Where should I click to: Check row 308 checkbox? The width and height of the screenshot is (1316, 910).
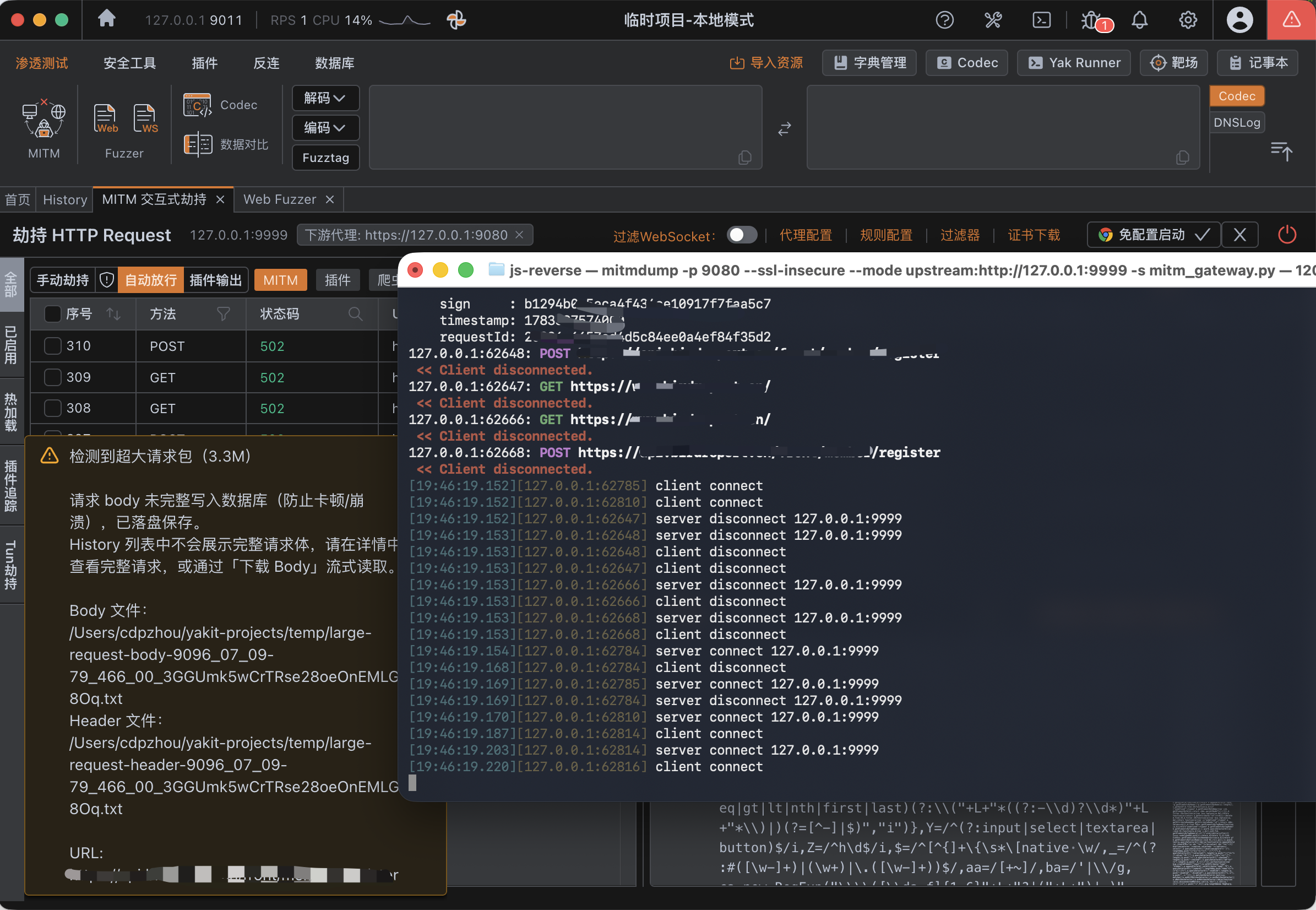(x=52, y=408)
